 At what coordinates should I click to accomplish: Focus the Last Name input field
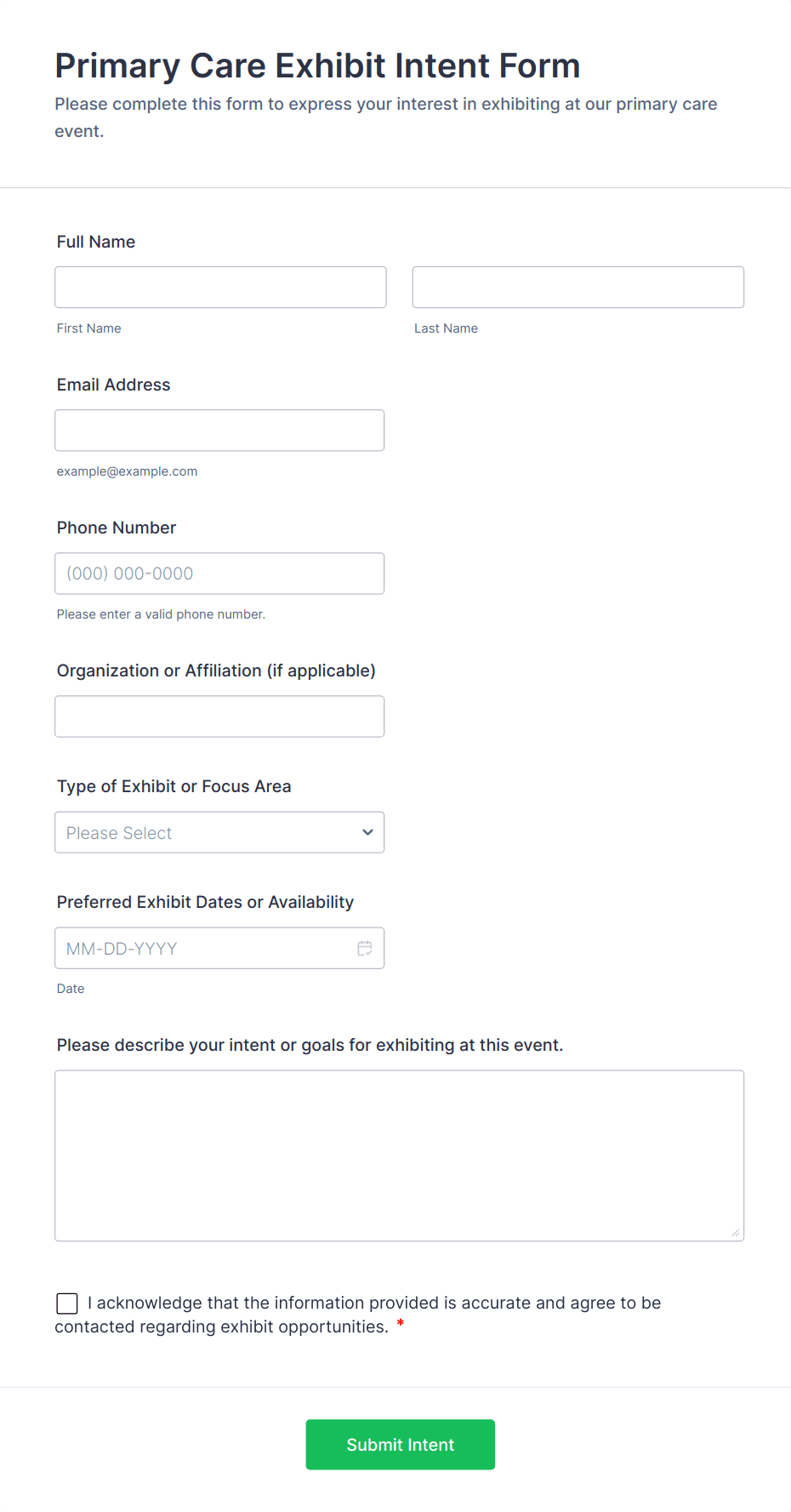pyautogui.click(x=578, y=288)
